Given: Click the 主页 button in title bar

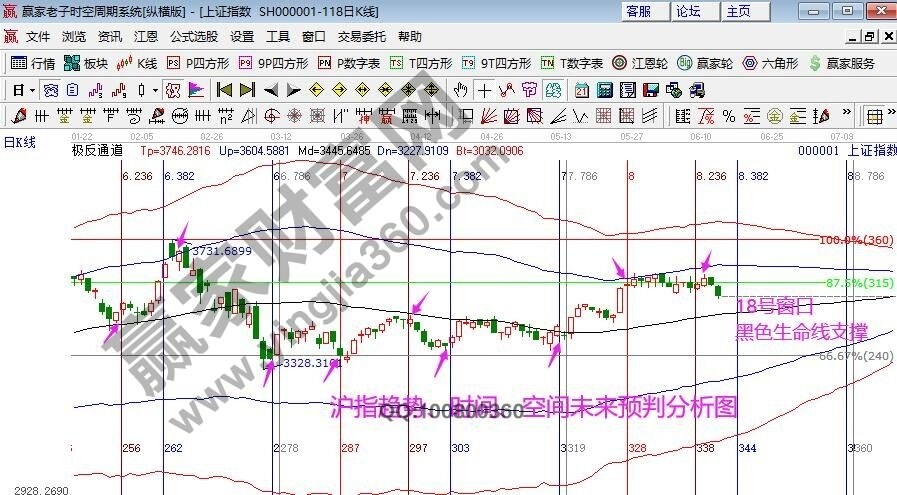Looking at the screenshot, I should [x=744, y=11].
